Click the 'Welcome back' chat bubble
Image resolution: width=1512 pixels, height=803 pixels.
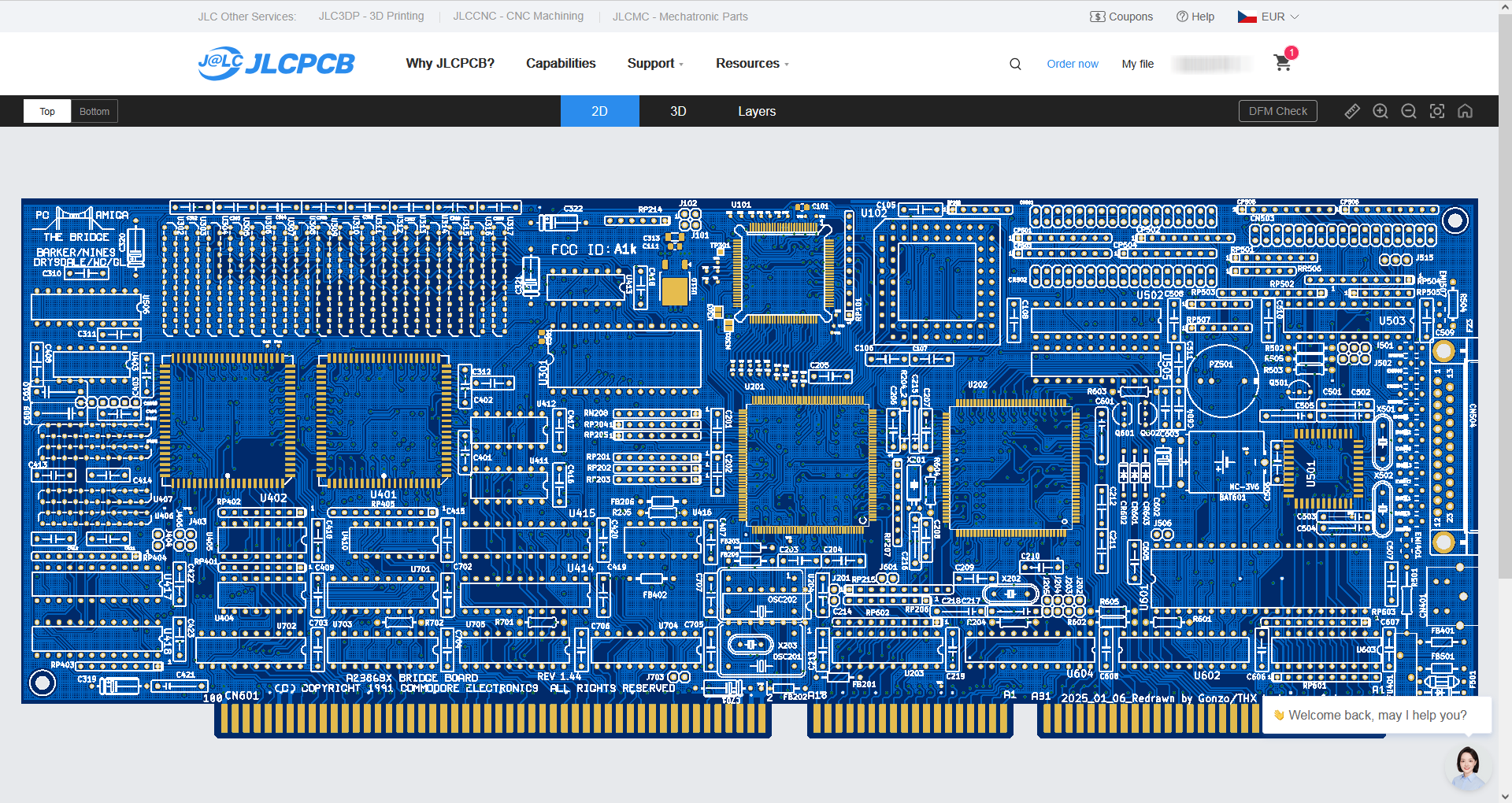coord(1377,715)
